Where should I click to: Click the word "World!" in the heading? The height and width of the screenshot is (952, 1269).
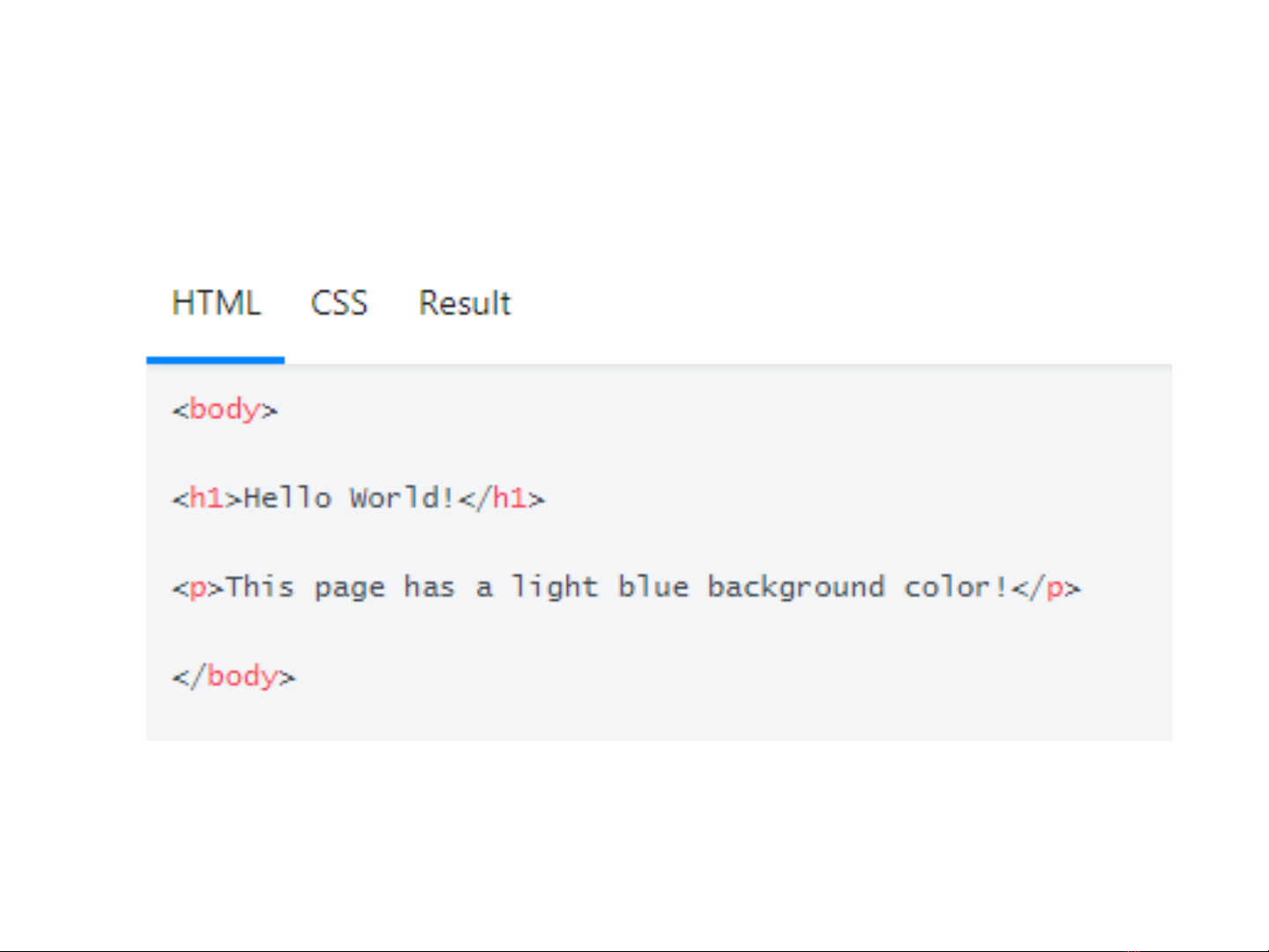coord(402,498)
